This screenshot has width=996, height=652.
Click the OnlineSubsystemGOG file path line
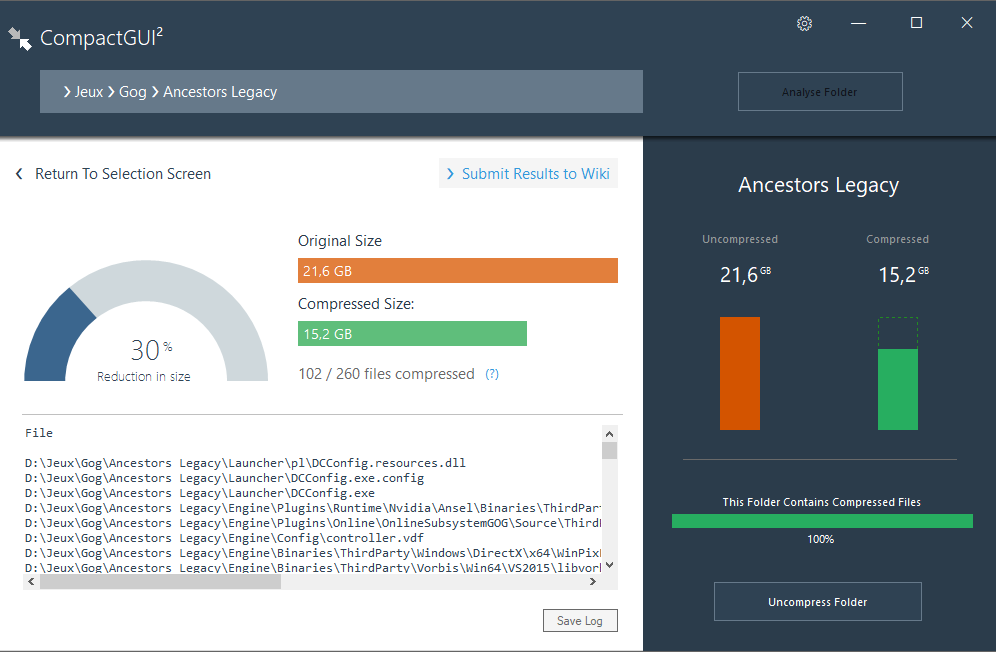[313, 523]
